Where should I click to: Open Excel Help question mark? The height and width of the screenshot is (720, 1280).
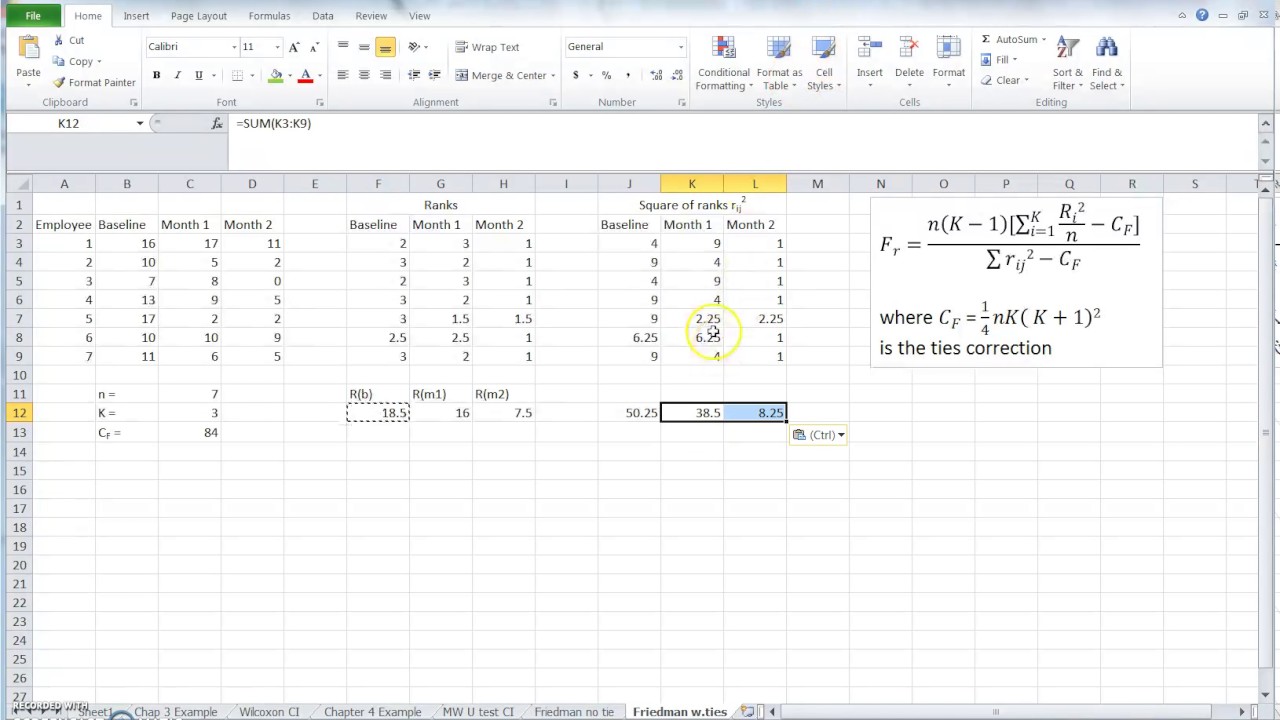point(1202,15)
